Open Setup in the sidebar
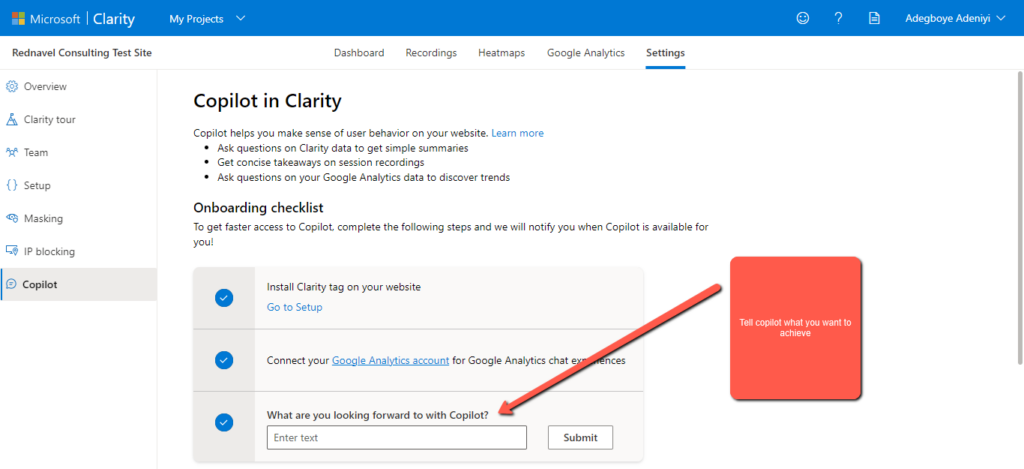 [x=78, y=186]
